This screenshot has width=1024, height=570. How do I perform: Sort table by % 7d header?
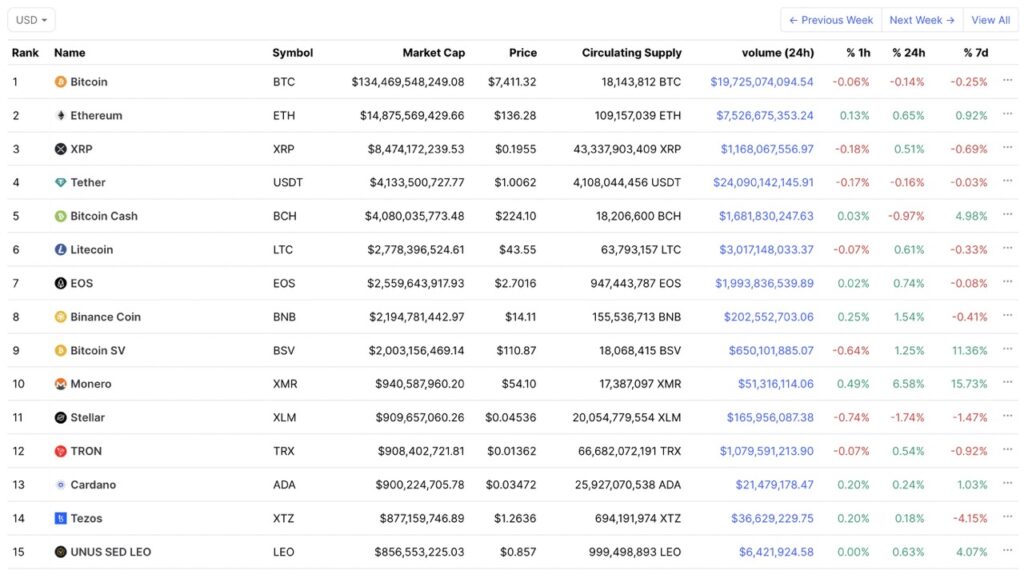[x=976, y=53]
